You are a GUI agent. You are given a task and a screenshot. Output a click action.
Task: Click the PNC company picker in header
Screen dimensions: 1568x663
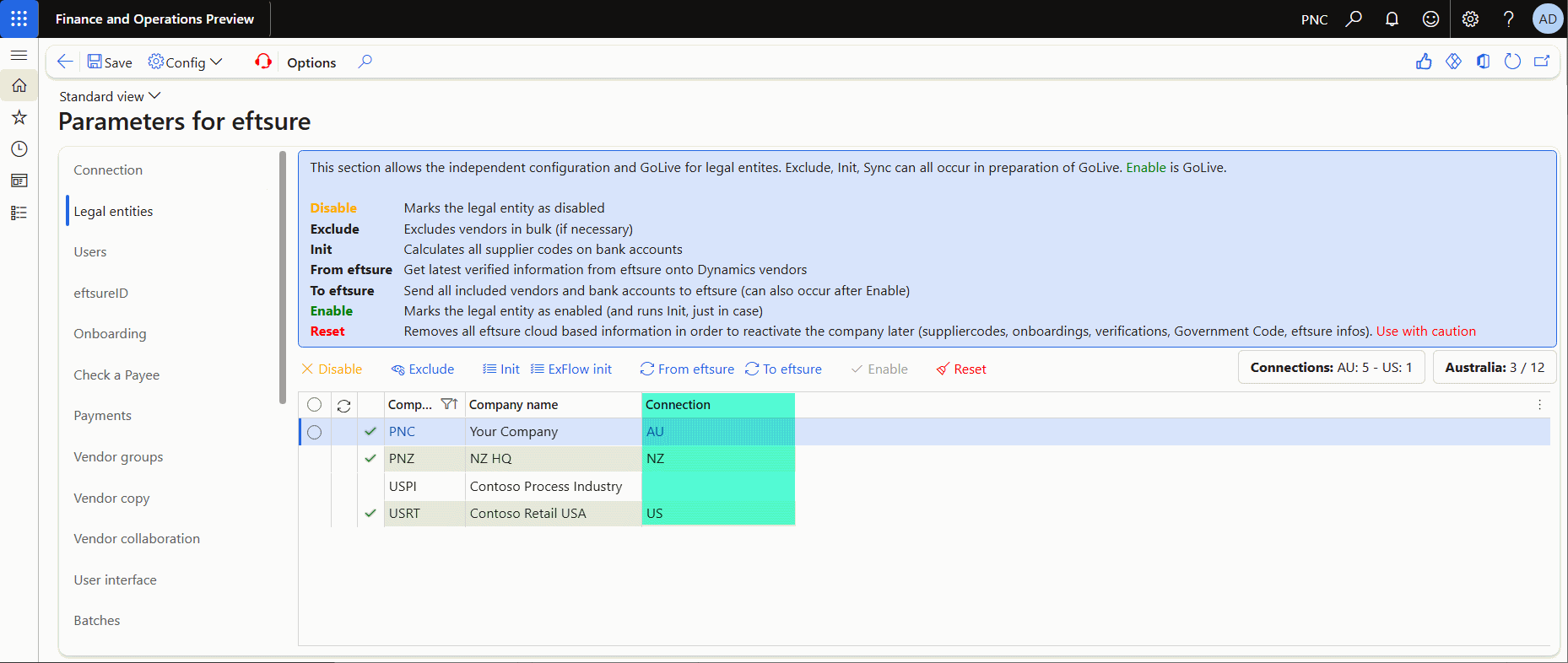pos(1314,19)
